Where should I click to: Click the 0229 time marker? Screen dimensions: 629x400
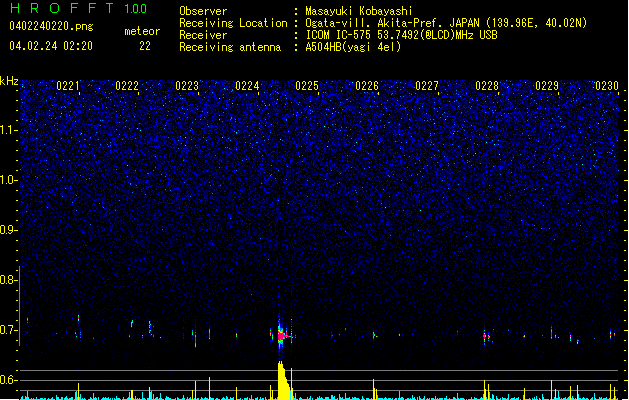point(547,86)
